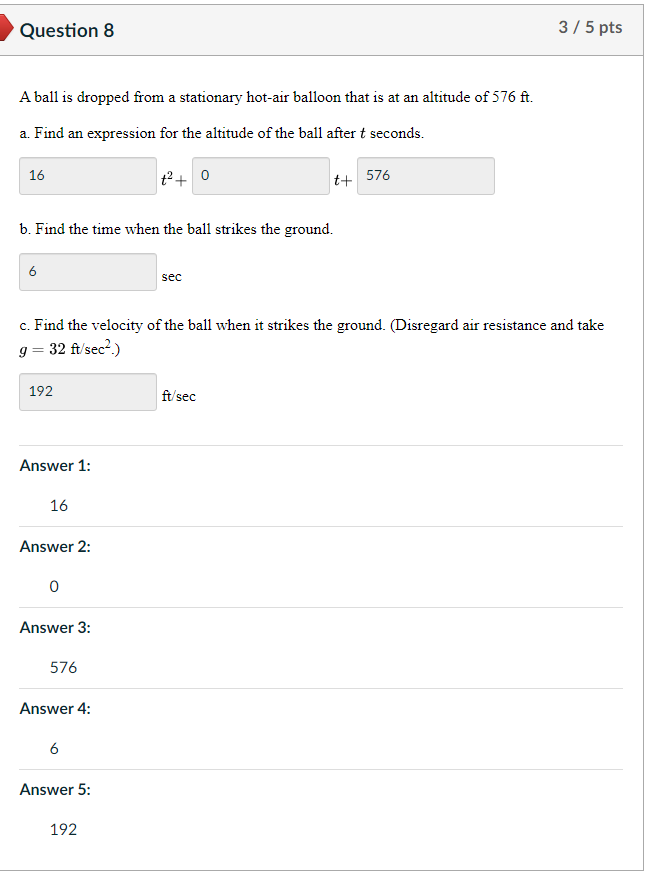Click the Answer 2 label
This screenshot has width=650, height=879.
[x=55, y=547]
